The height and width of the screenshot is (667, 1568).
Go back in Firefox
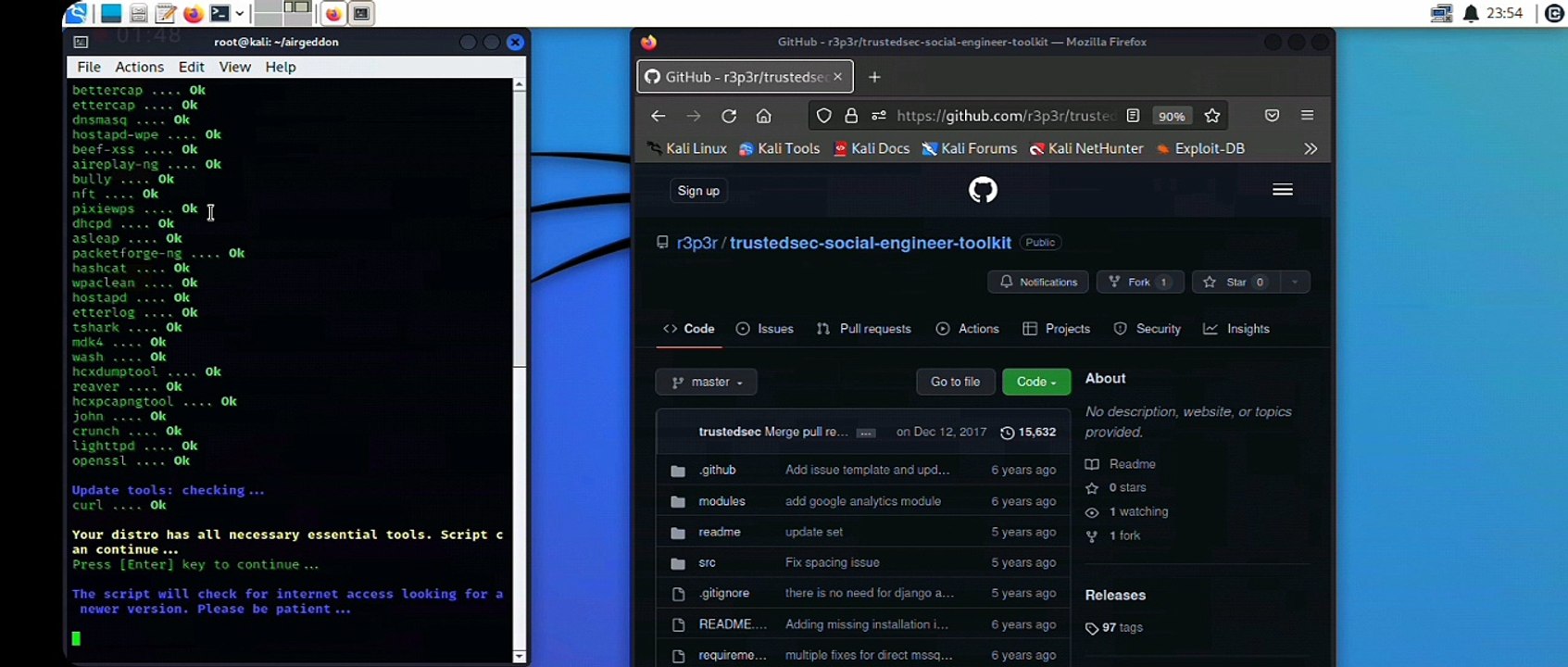(x=659, y=116)
